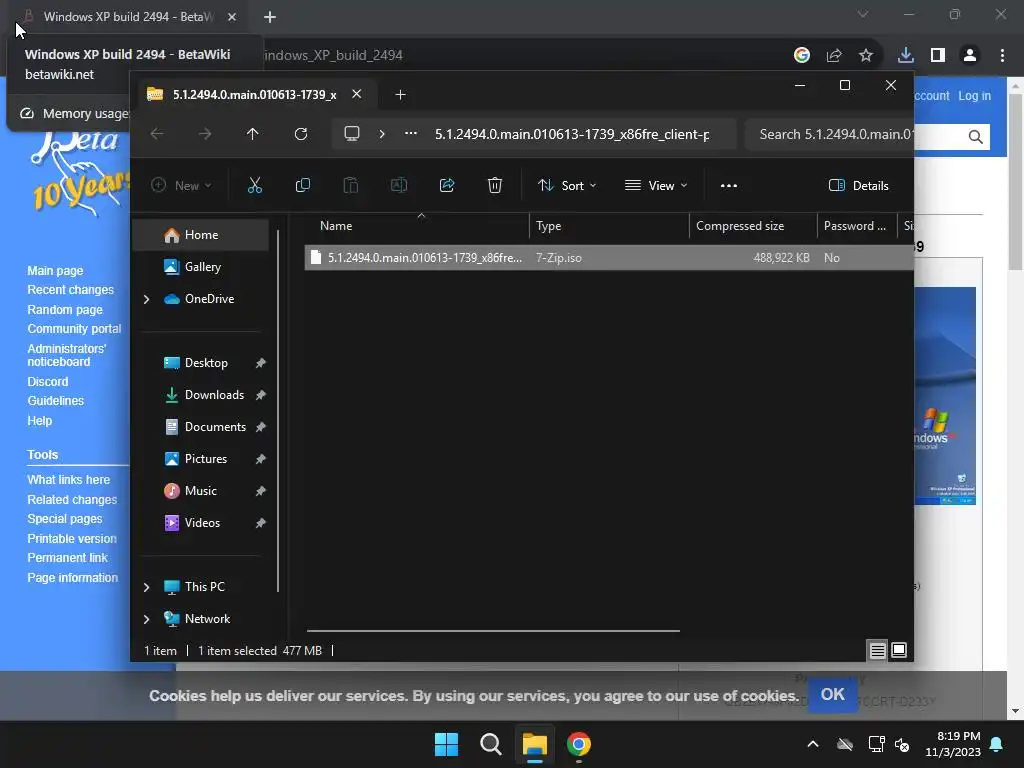The height and width of the screenshot is (768, 1024).
Task: Click the Cut scissors icon in Explorer toolbar
Action: tap(255, 185)
